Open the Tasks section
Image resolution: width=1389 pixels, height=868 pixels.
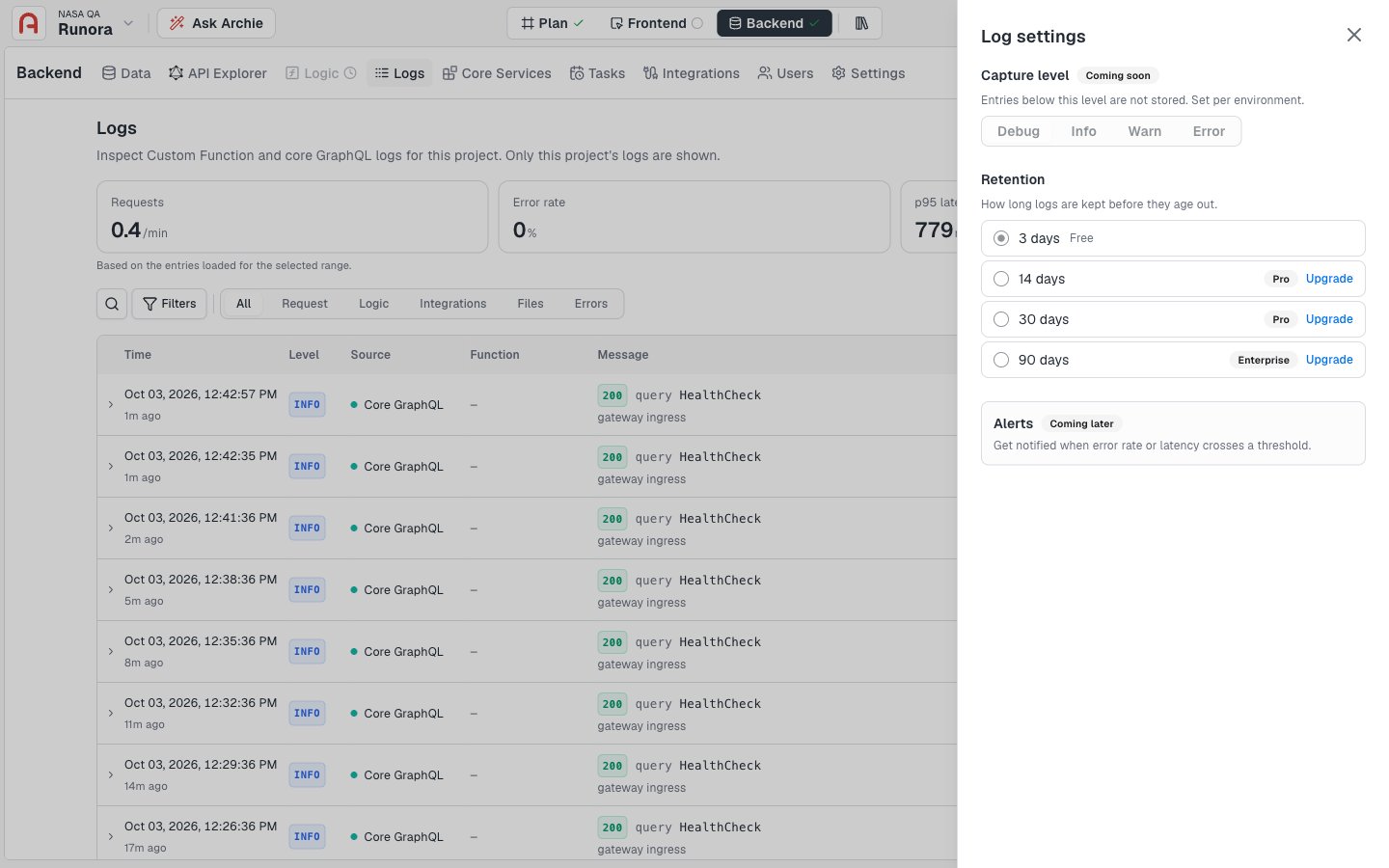click(597, 73)
